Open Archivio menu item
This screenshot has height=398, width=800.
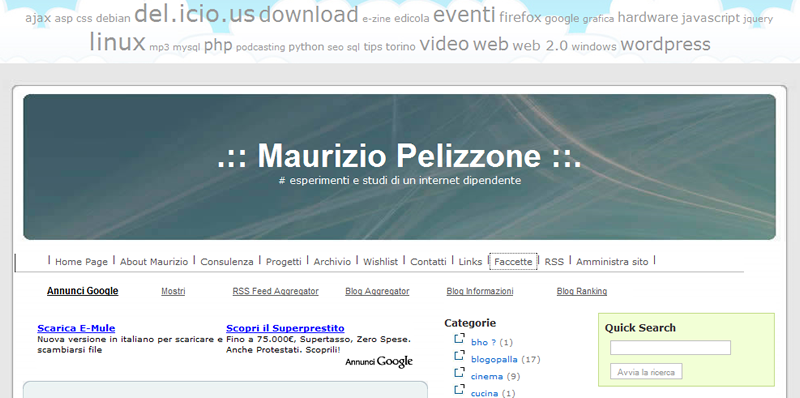[x=332, y=262]
